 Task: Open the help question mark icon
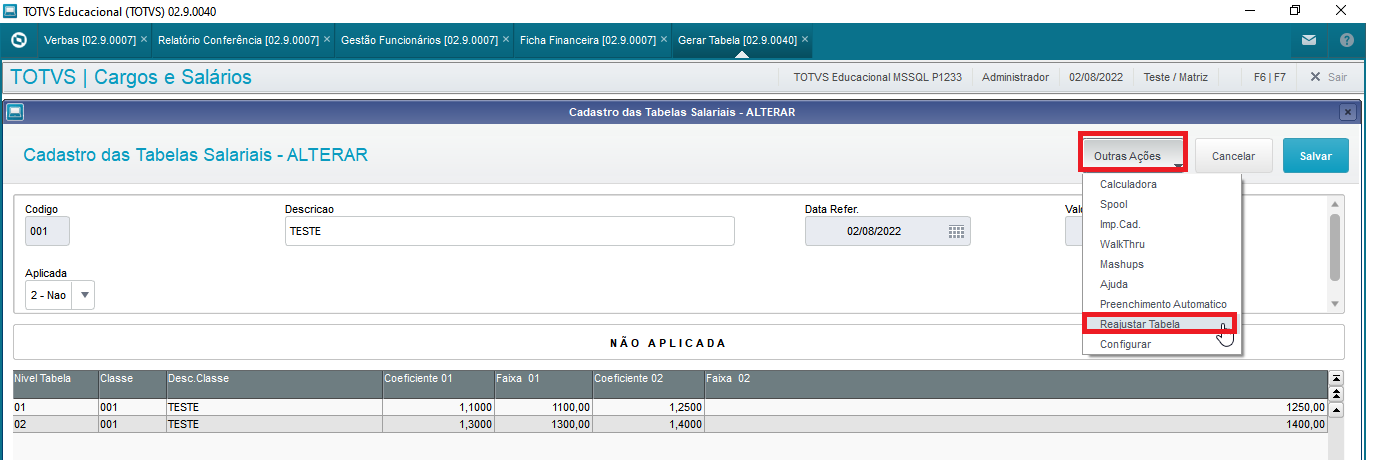click(1346, 40)
